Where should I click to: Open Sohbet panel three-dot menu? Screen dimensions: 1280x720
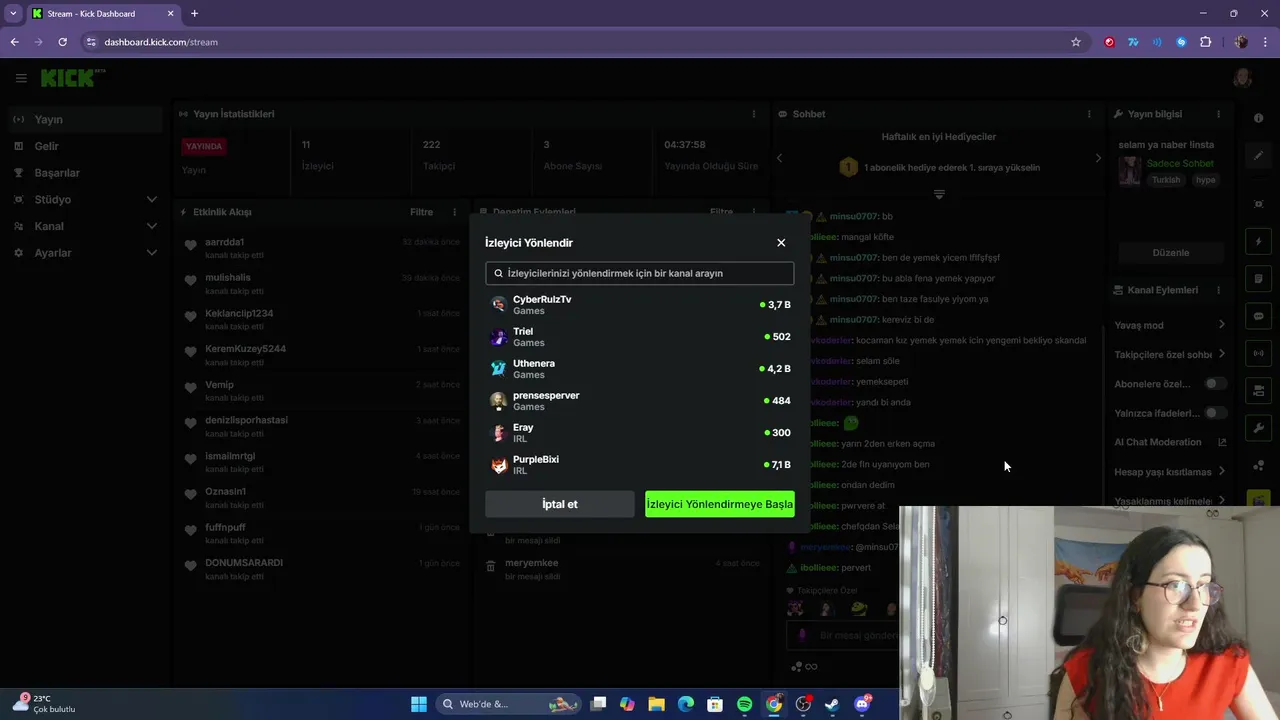1089,114
